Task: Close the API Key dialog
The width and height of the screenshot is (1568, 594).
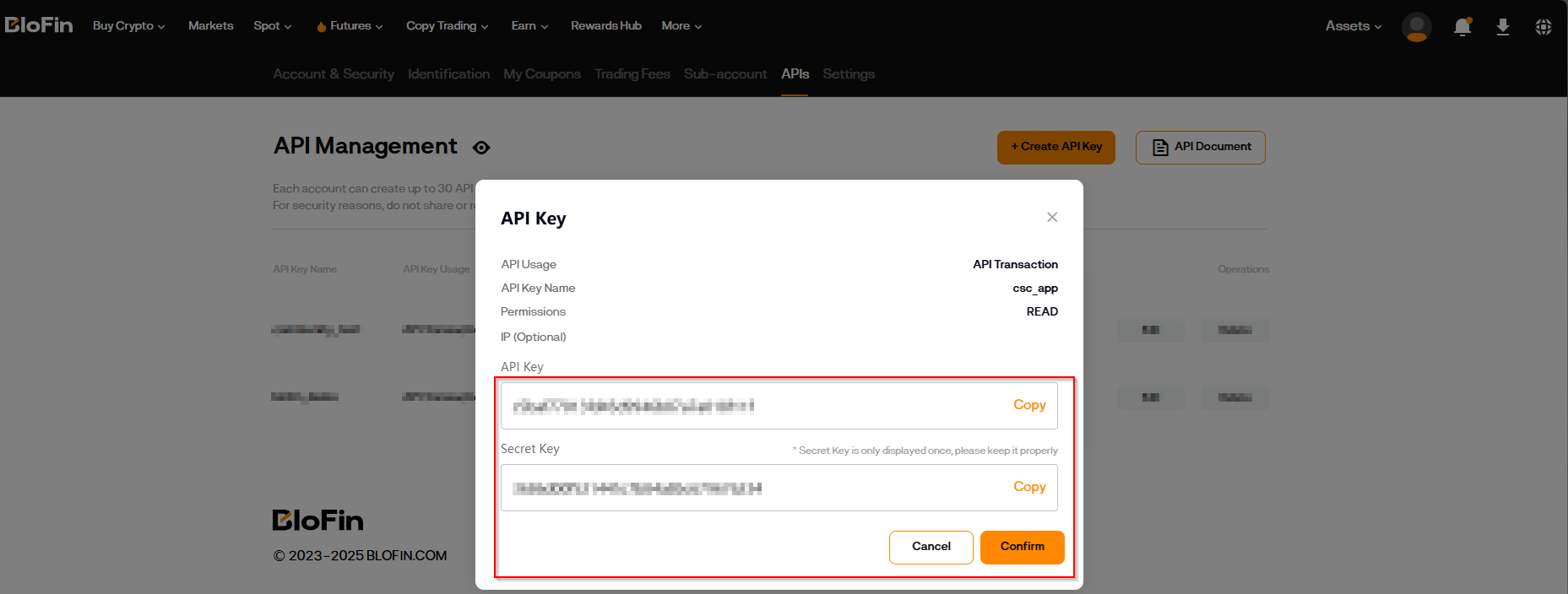Action: click(x=1052, y=218)
